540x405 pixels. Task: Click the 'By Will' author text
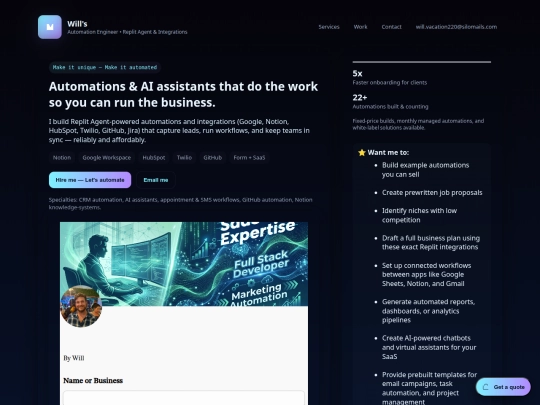[x=74, y=358]
